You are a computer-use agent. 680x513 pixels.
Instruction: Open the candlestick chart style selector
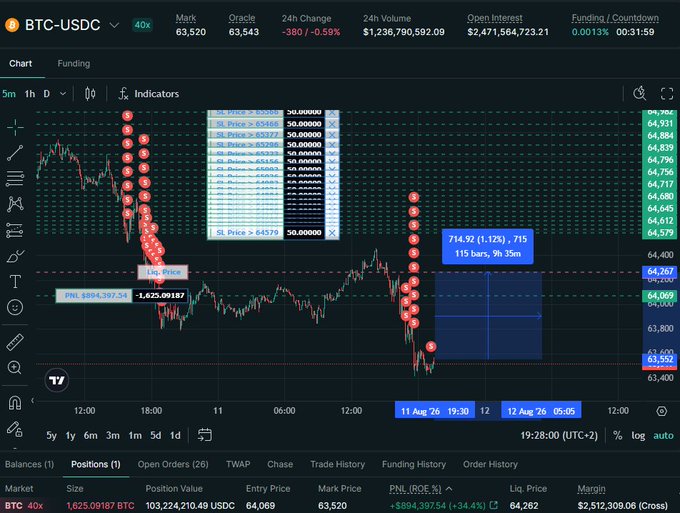coord(90,94)
